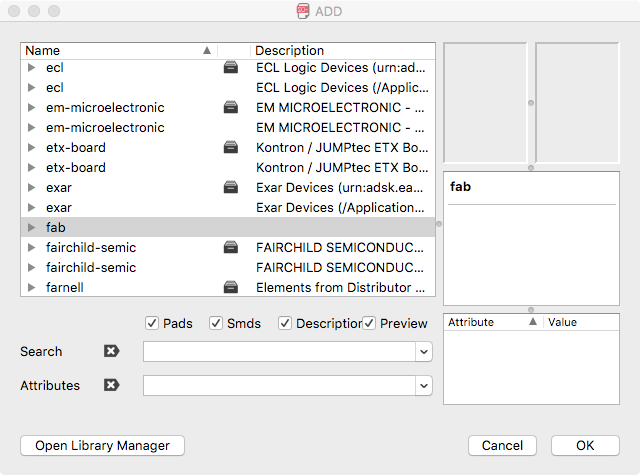Image resolution: width=640 pixels, height=475 pixels.
Task: Click the library icon on em-microelectronic's first row
Action: coord(231,108)
